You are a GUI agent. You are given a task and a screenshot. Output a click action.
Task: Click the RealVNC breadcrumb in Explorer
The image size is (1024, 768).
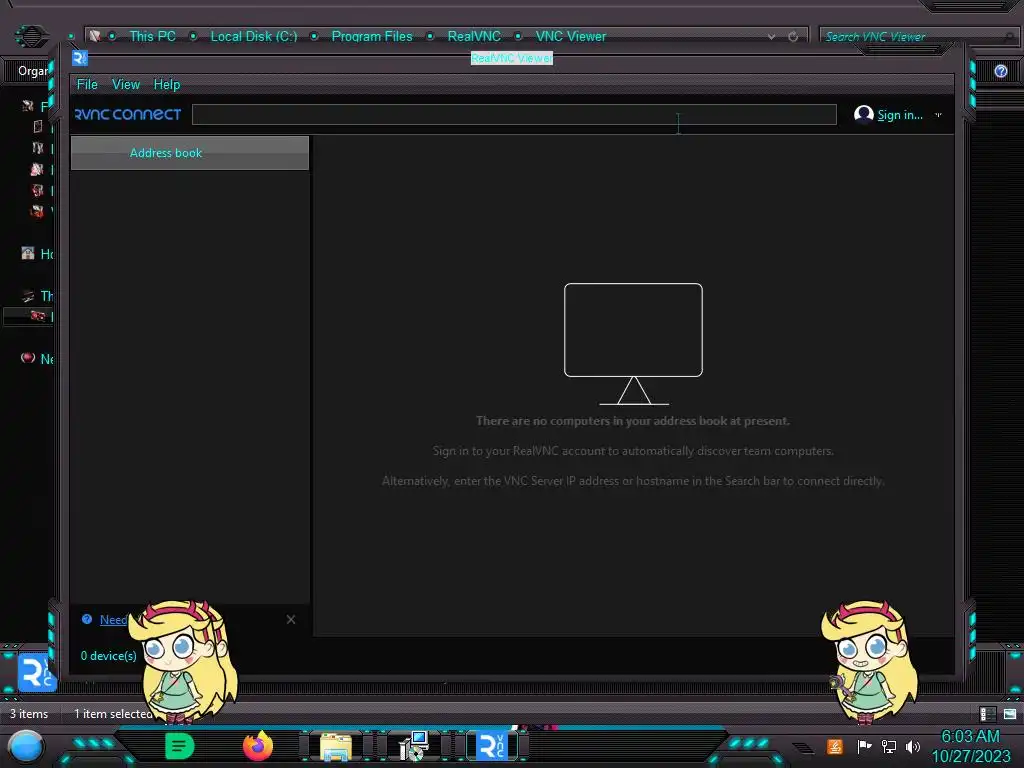coord(474,37)
